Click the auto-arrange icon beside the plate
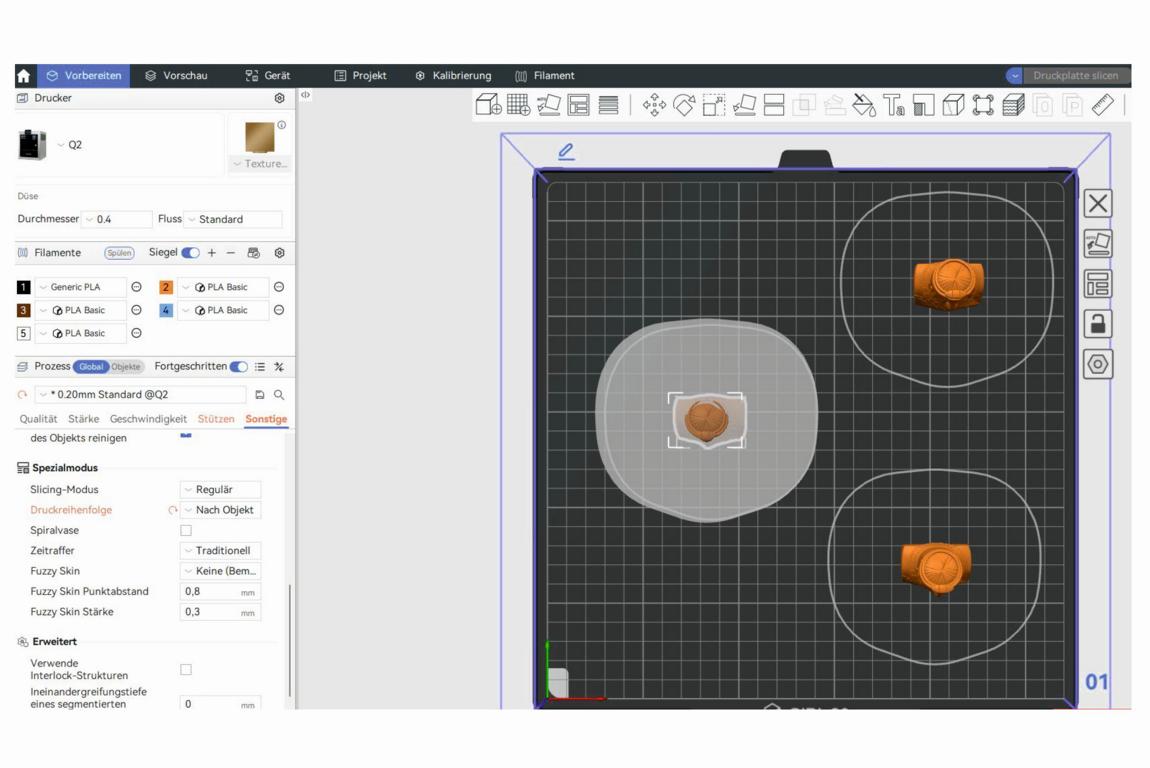1150x768 pixels. (1097, 284)
